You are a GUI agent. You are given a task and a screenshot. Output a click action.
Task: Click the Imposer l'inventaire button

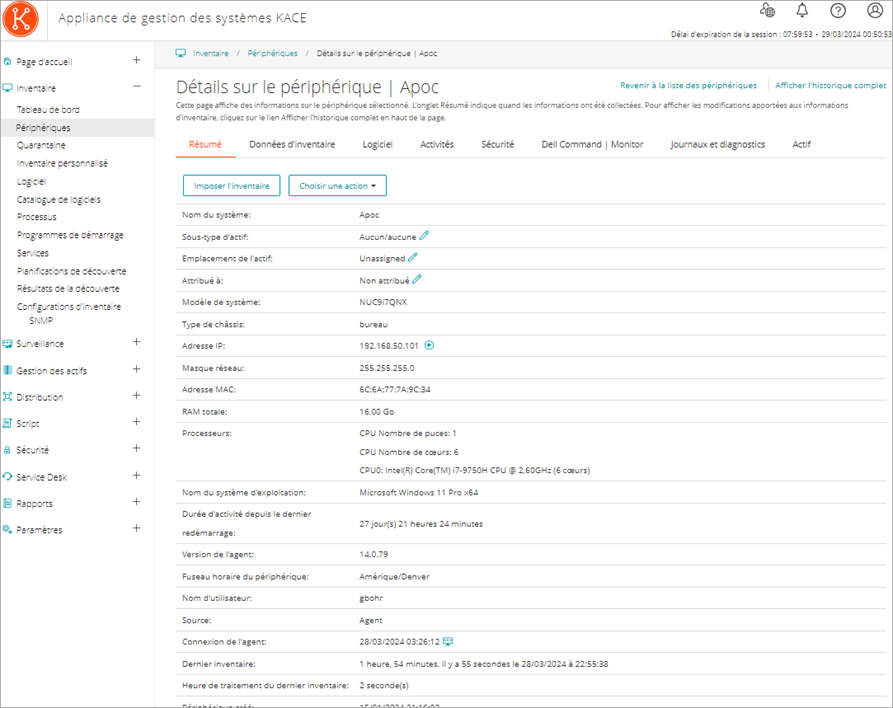pos(231,185)
